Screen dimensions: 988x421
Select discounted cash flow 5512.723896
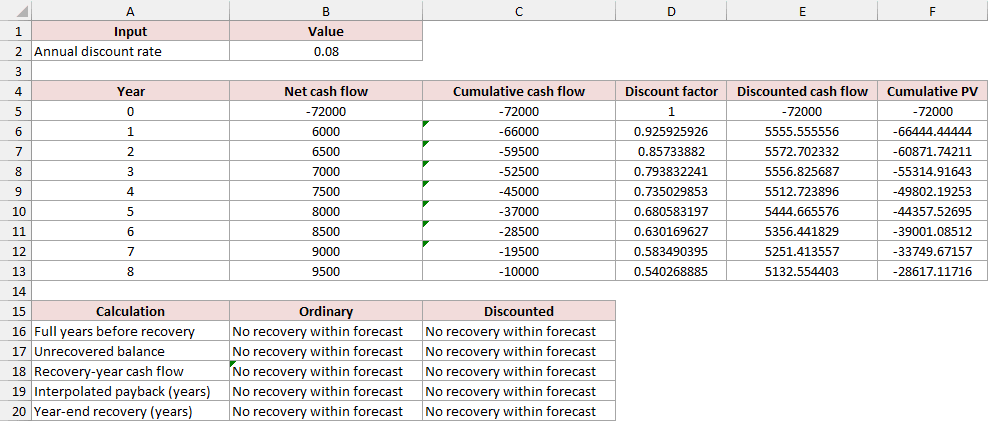pos(802,192)
